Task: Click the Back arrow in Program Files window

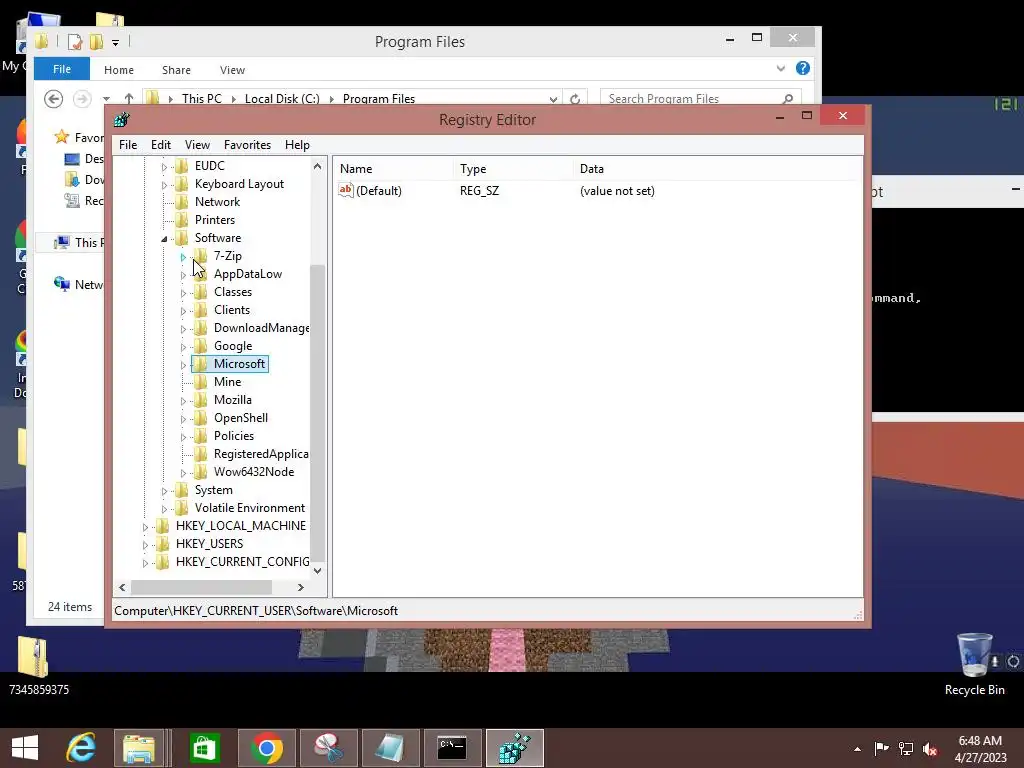Action: click(54, 99)
